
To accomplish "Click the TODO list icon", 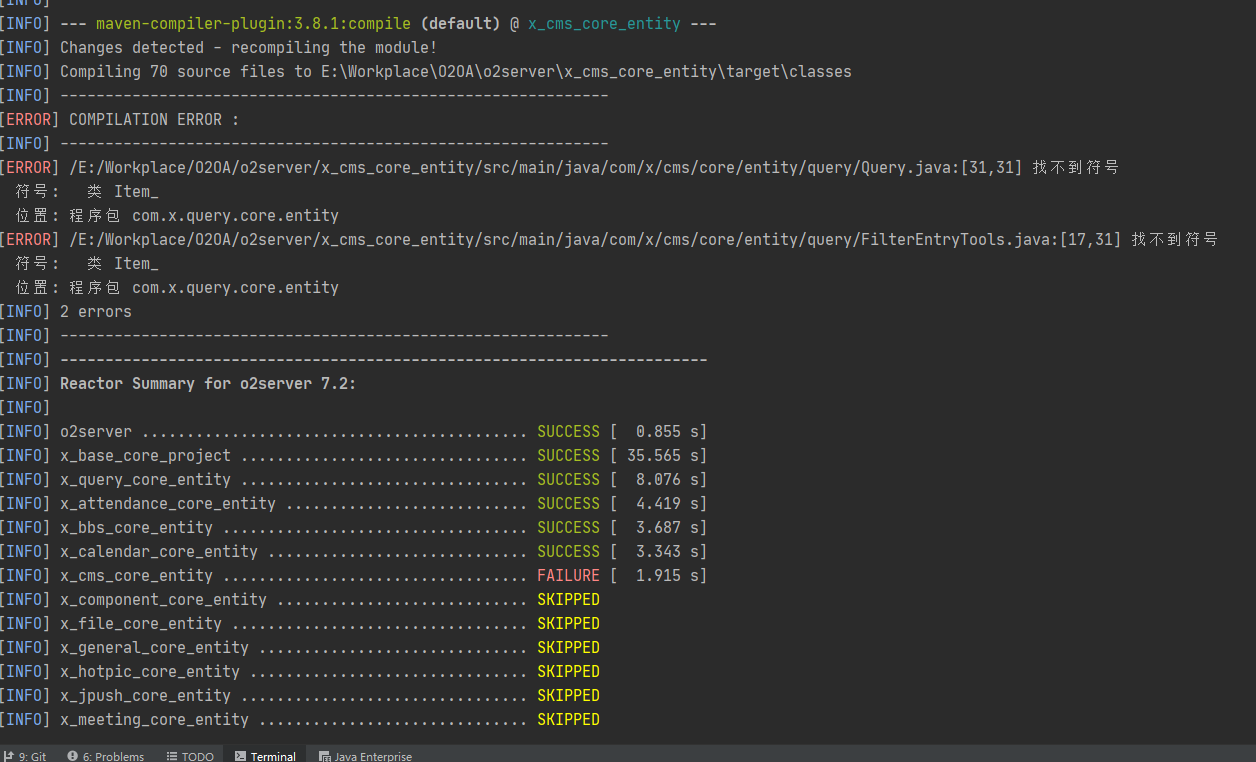I will coord(172,757).
